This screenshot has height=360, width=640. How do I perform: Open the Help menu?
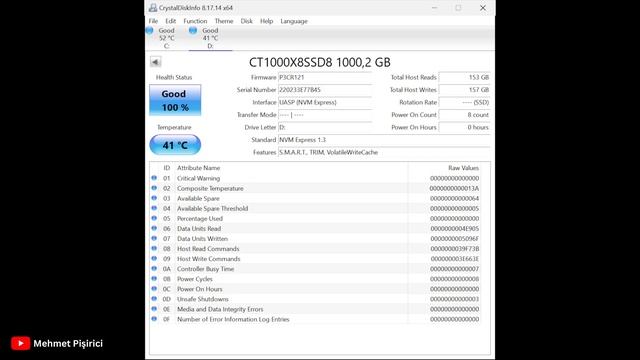267,21
